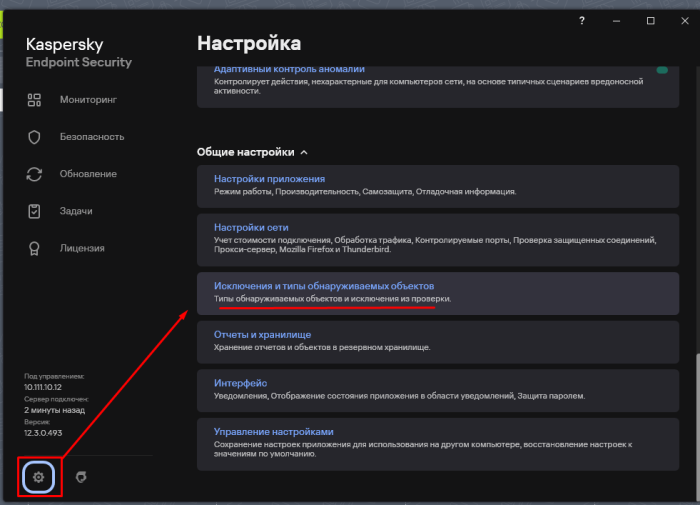
Task: Toggle the Адаптивный контроль аномалий switch
Action: [x=661, y=70]
